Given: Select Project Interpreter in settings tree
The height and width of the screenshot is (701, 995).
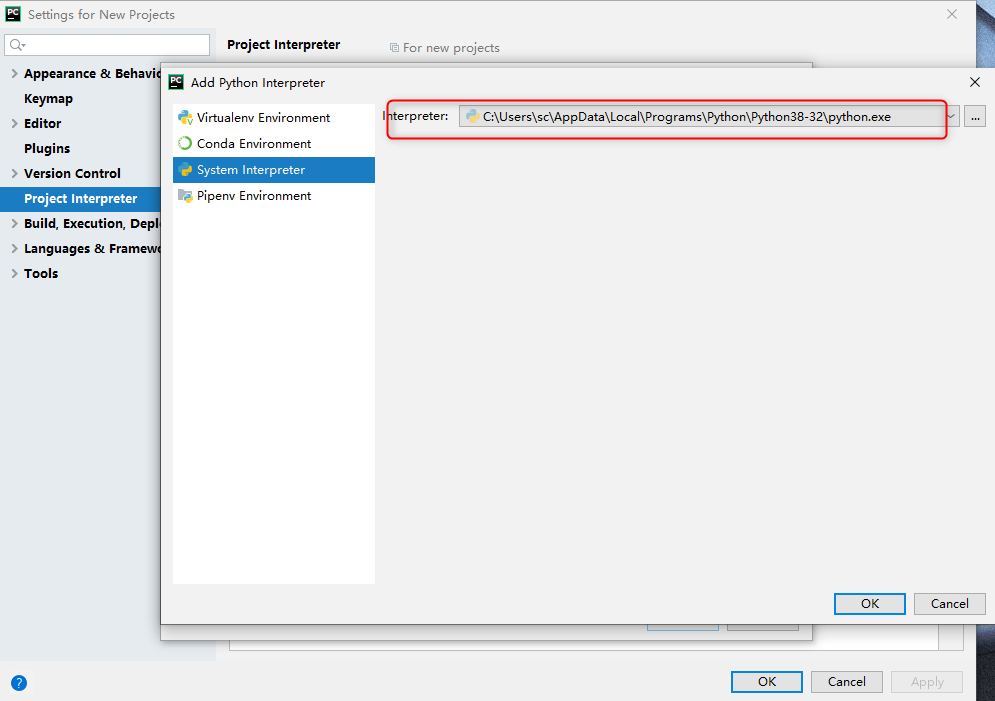Looking at the screenshot, I should tap(81, 199).
